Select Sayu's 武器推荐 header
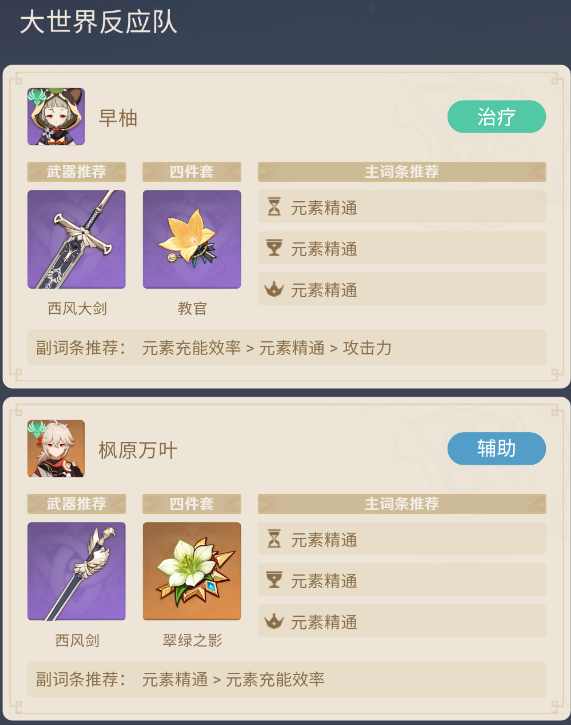Image resolution: width=571 pixels, height=725 pixels. click(x=76, y=172)
